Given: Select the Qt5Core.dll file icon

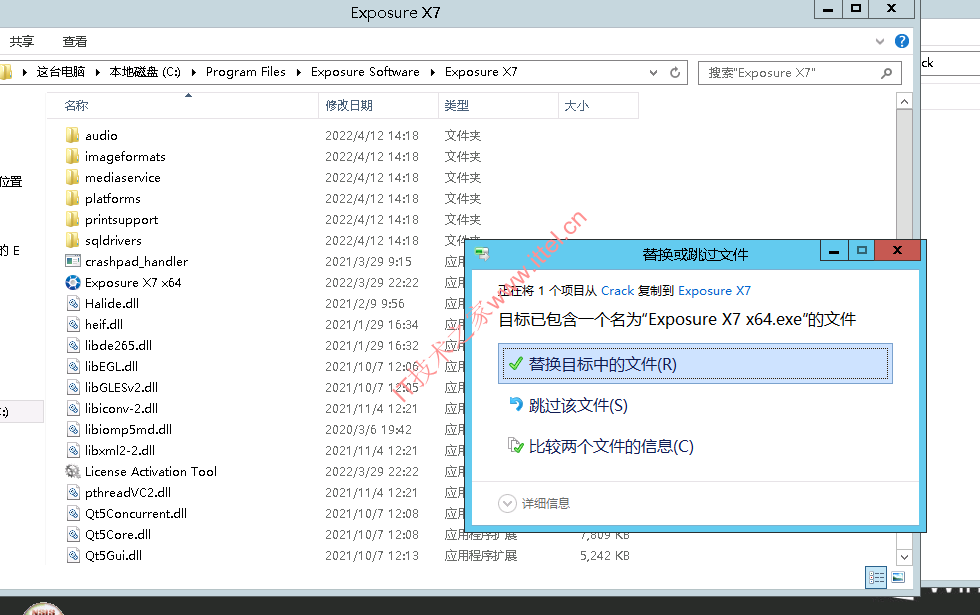Looking at the screenshot, I should (x=72, y=534).
